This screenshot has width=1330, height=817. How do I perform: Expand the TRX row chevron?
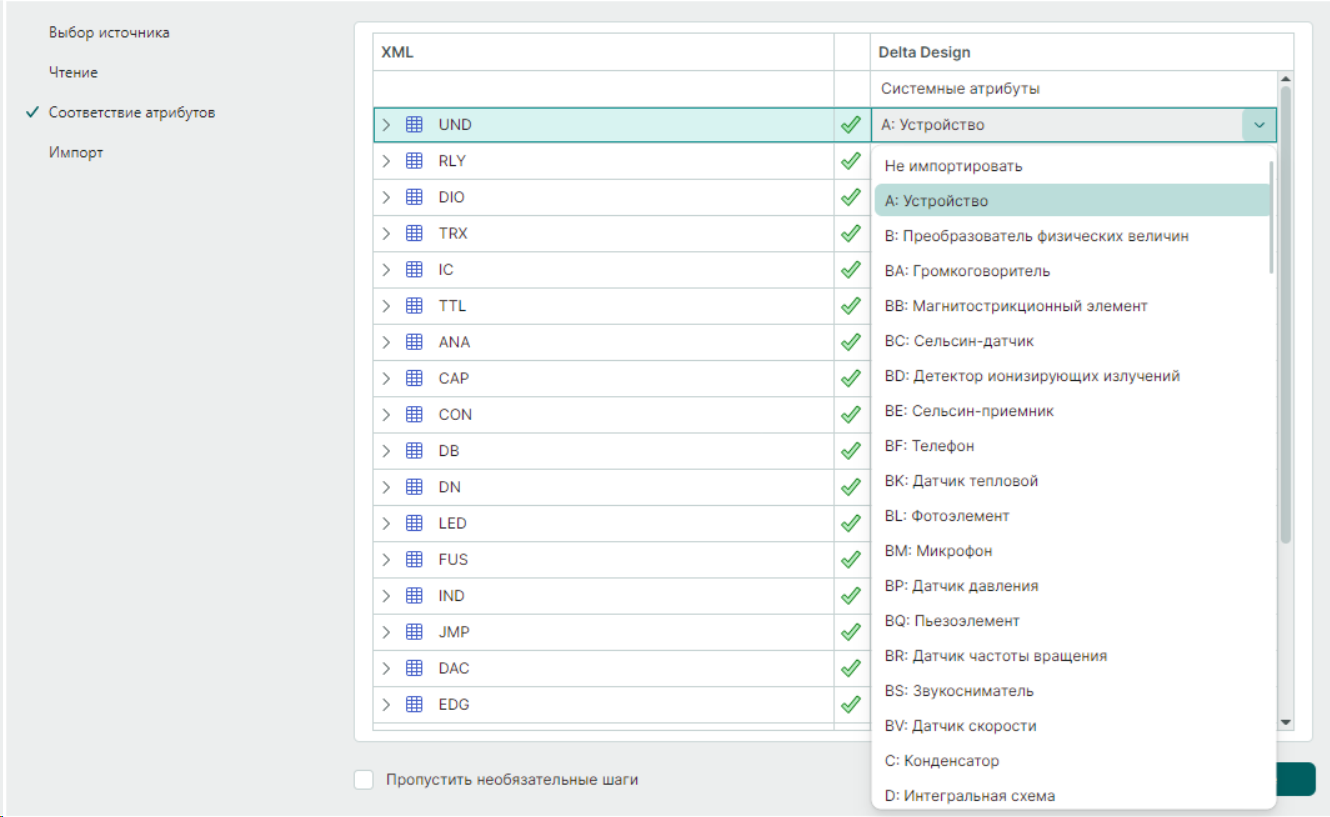[387, 234]
